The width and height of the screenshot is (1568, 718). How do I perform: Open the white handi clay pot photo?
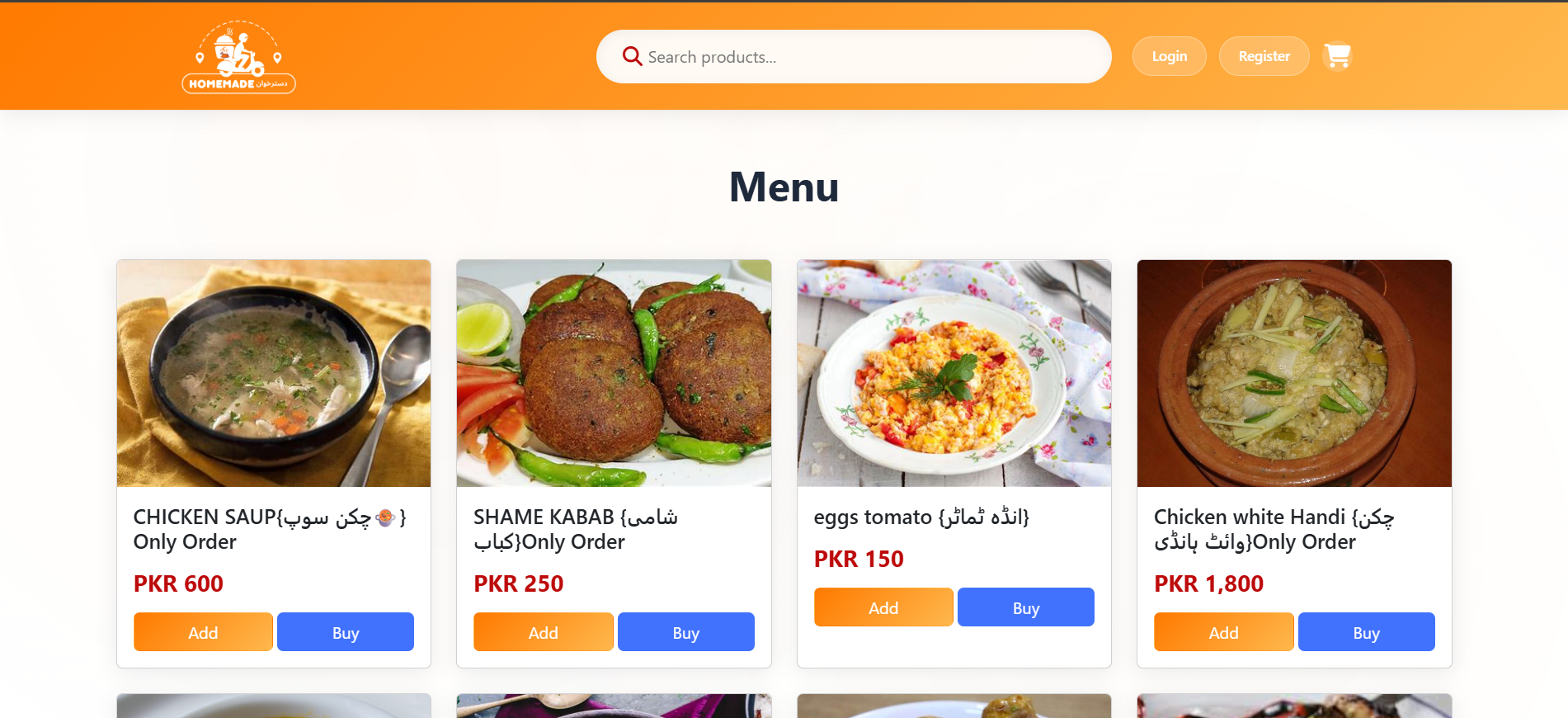tap(1294, 373)
